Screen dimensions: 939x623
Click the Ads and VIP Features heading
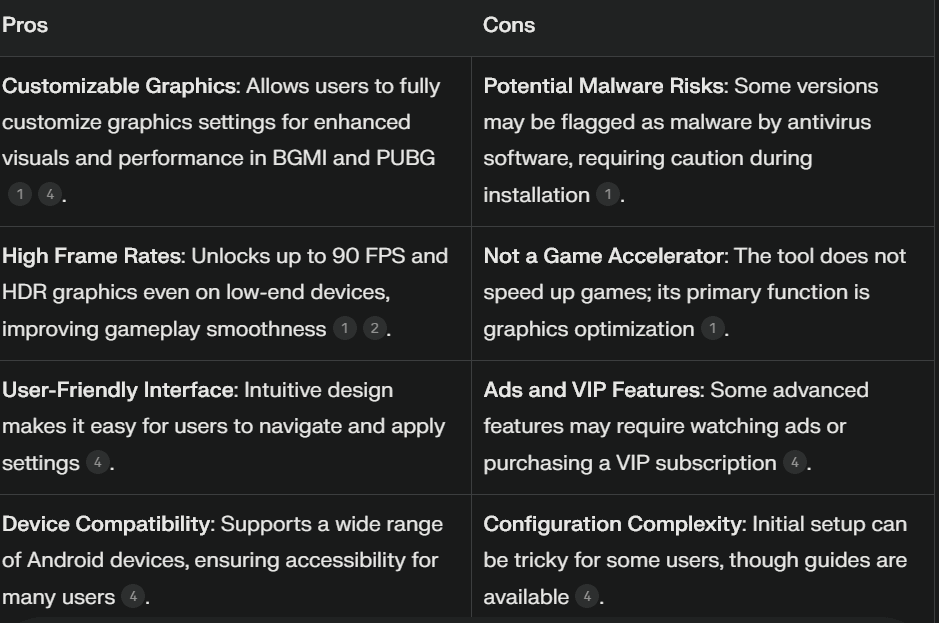(x=593, y=391)
